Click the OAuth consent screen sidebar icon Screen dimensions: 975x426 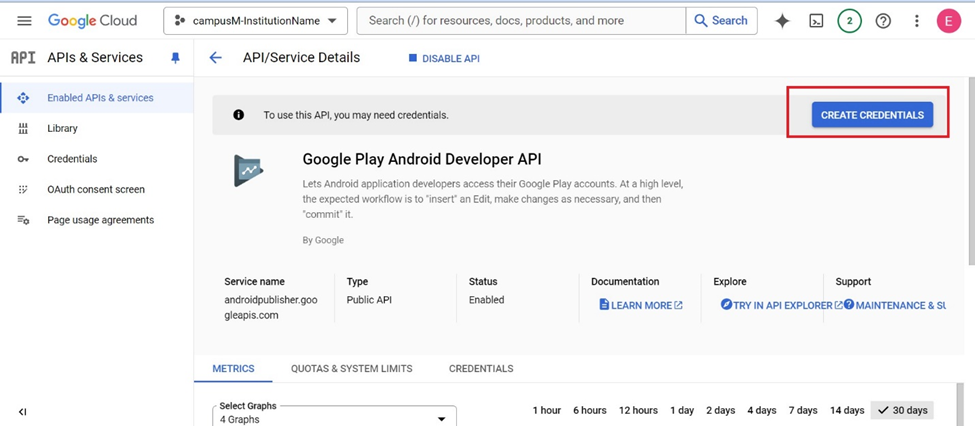pos(23,190)
